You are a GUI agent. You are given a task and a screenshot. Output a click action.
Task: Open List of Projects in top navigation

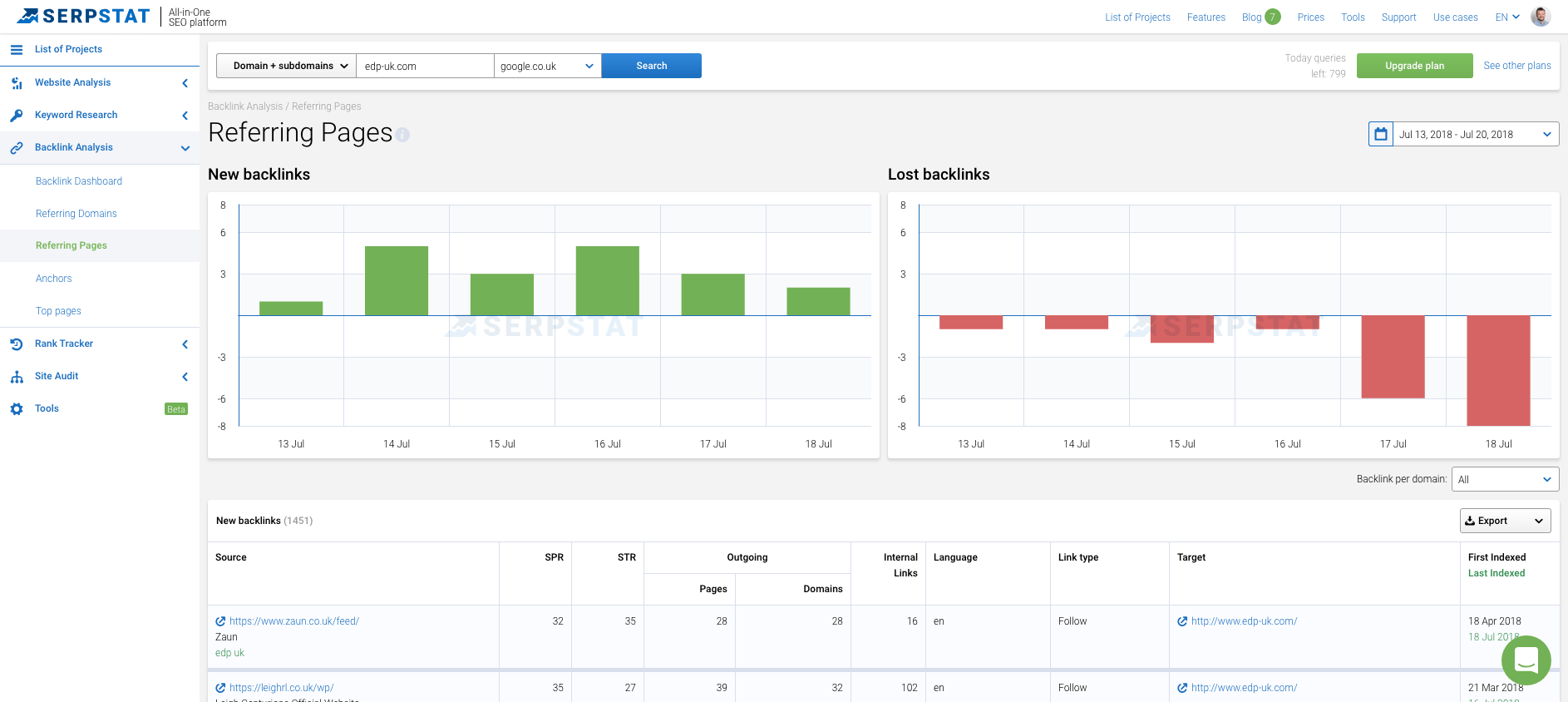click(1137, 17)
